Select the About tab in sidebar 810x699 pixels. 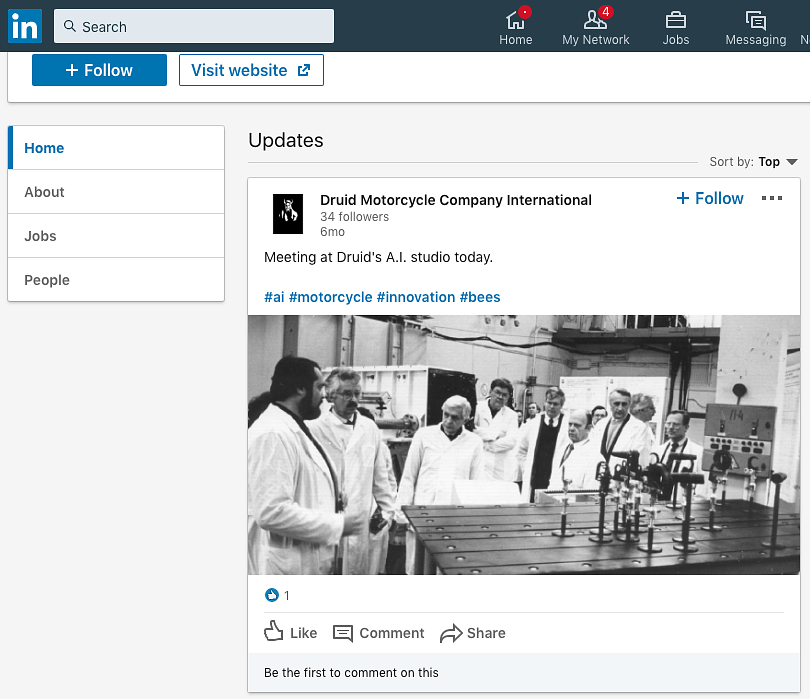[45, 192]
